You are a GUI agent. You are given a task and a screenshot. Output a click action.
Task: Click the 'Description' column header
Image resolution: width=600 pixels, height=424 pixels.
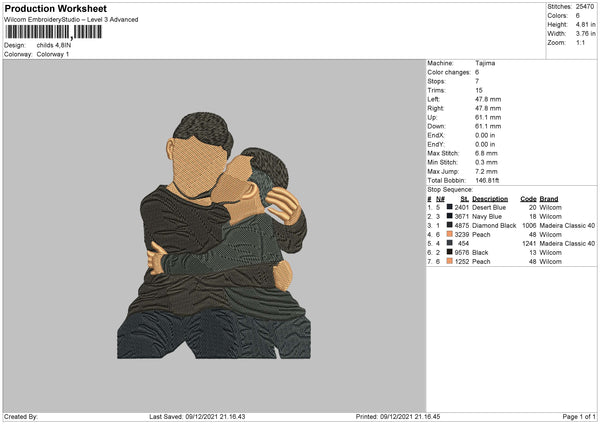490,199
